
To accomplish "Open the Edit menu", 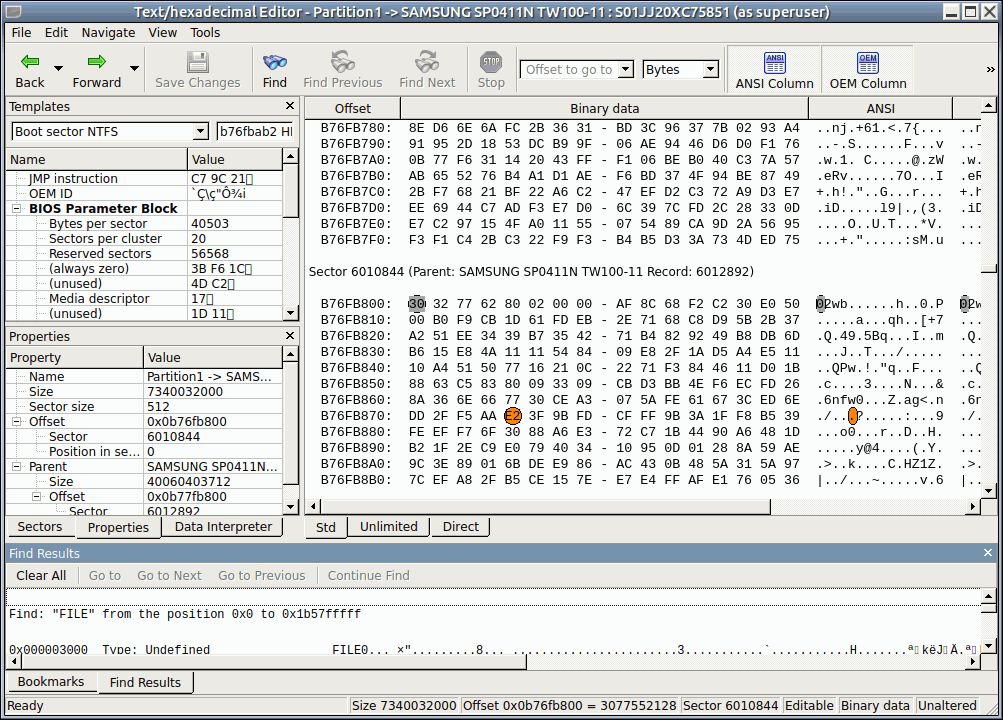I will pyautogui.click(x=56, y=33).
